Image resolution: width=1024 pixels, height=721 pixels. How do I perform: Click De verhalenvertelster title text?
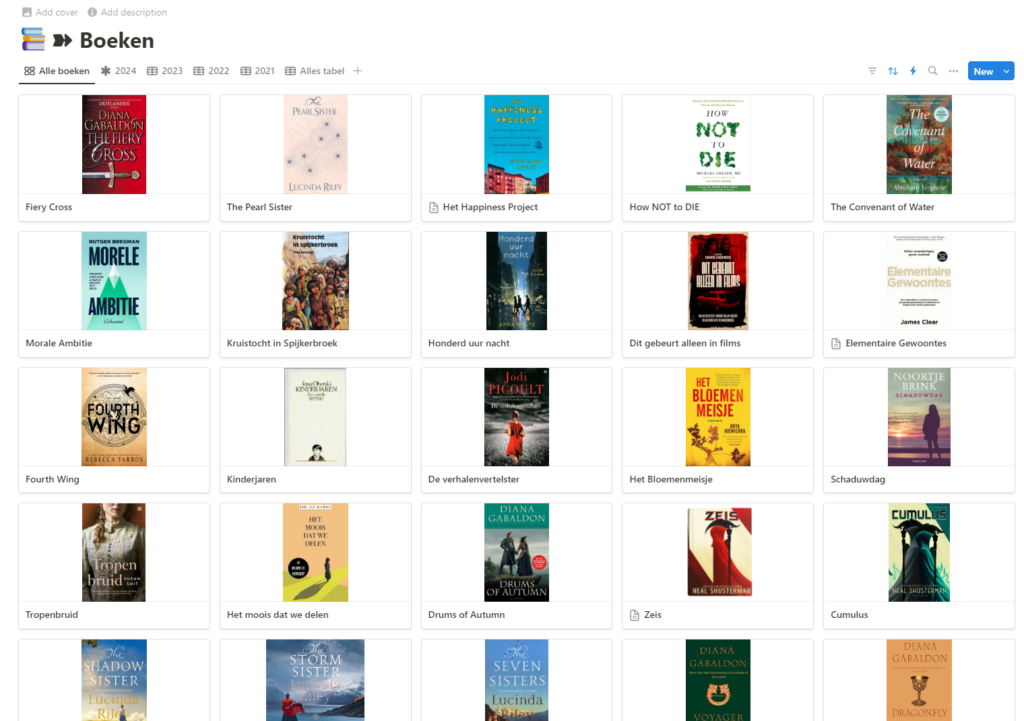coord(473,479)
